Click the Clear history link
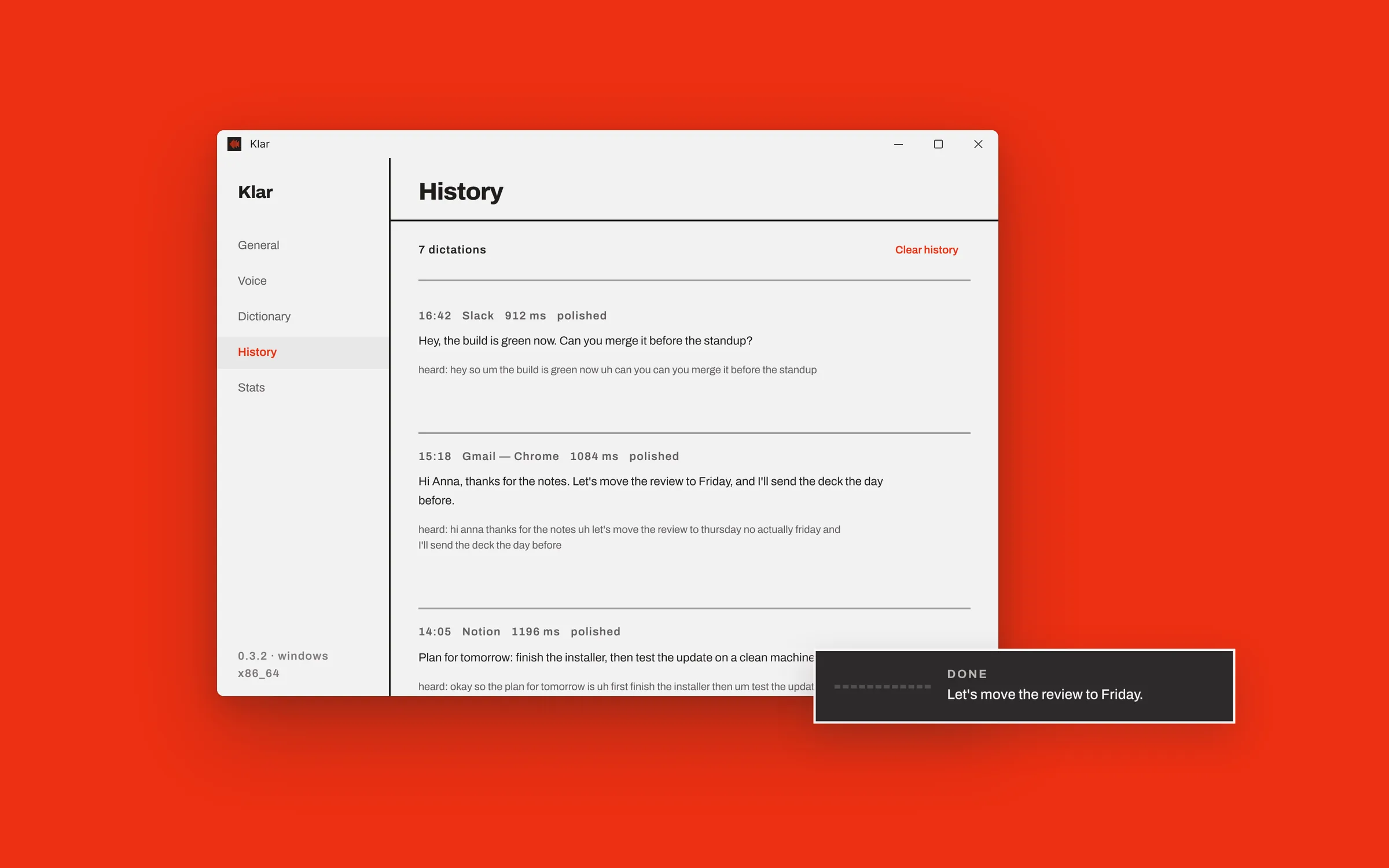Image resolution: width=1389 pixels, height=868 pixels. click(x=927, y=250)
